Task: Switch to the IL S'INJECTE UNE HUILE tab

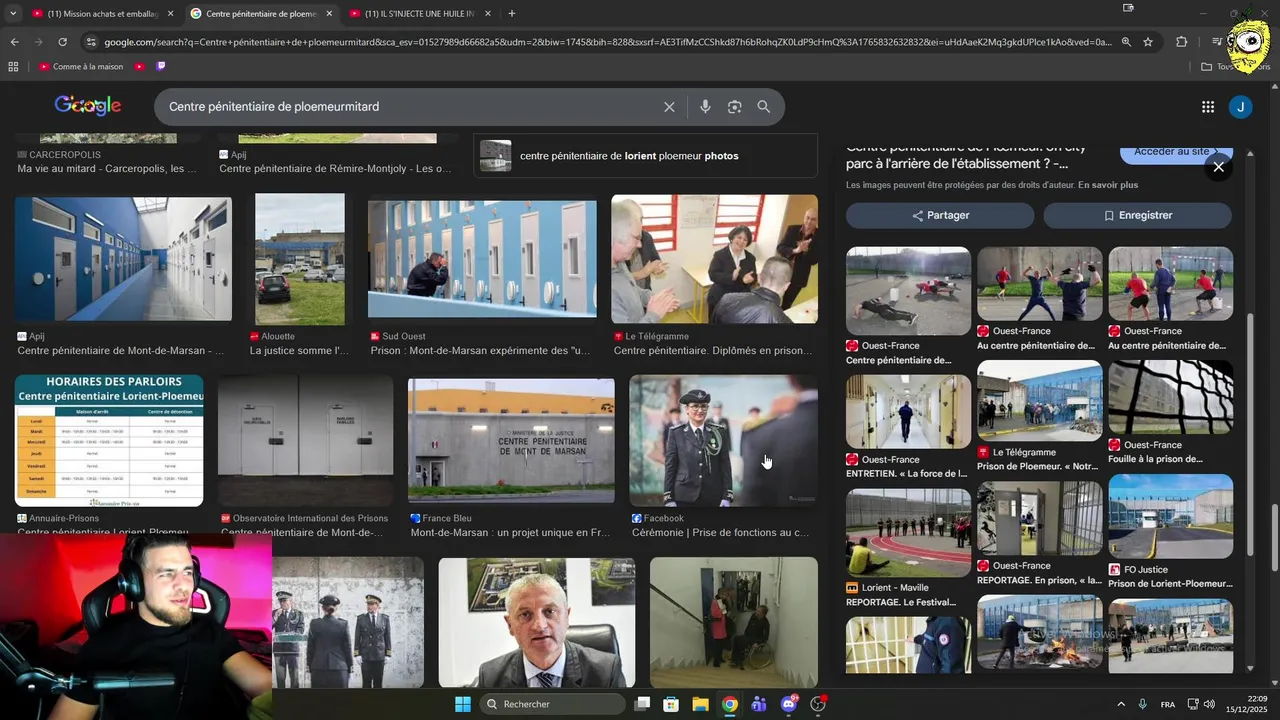Action: pos(419,14)
